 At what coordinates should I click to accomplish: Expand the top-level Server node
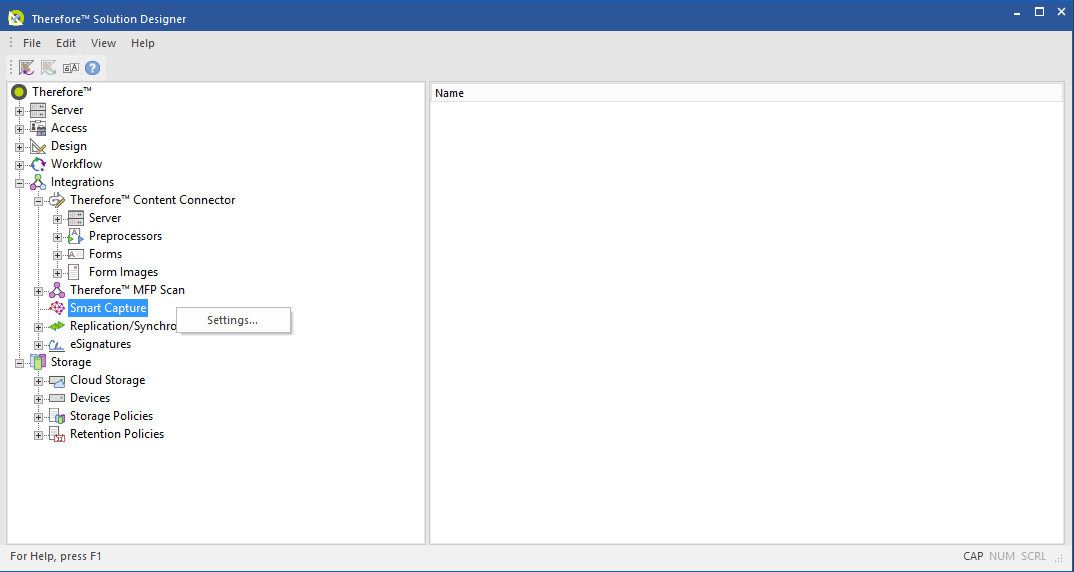point(19,111)
